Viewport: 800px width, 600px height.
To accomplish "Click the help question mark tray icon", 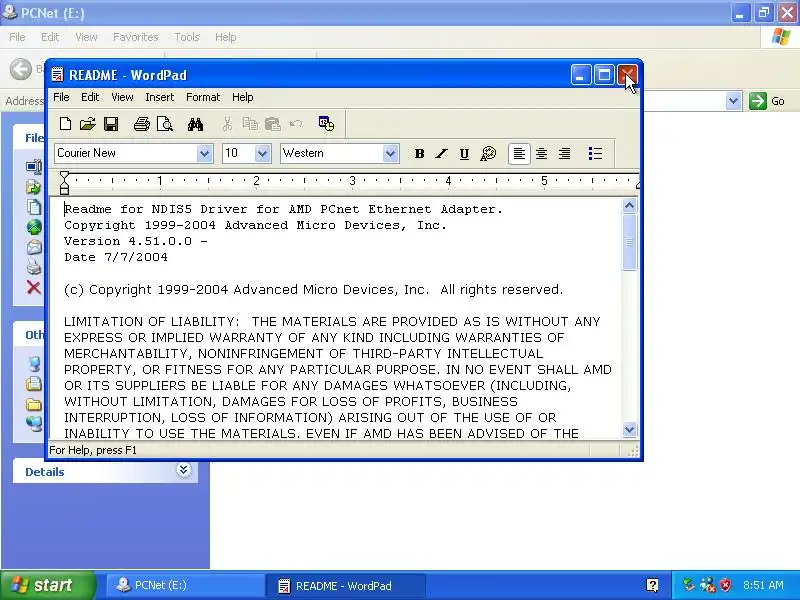I will point(652,585).
